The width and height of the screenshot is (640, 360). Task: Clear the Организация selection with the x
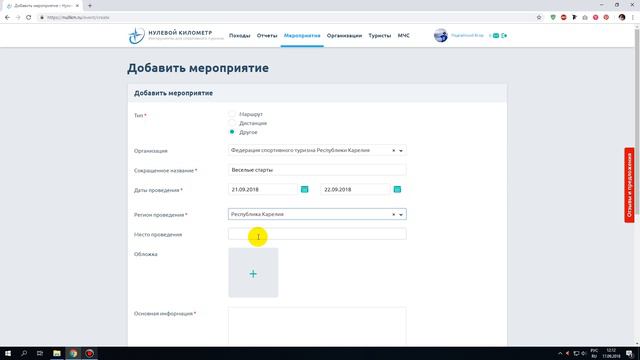pos(393,151)
